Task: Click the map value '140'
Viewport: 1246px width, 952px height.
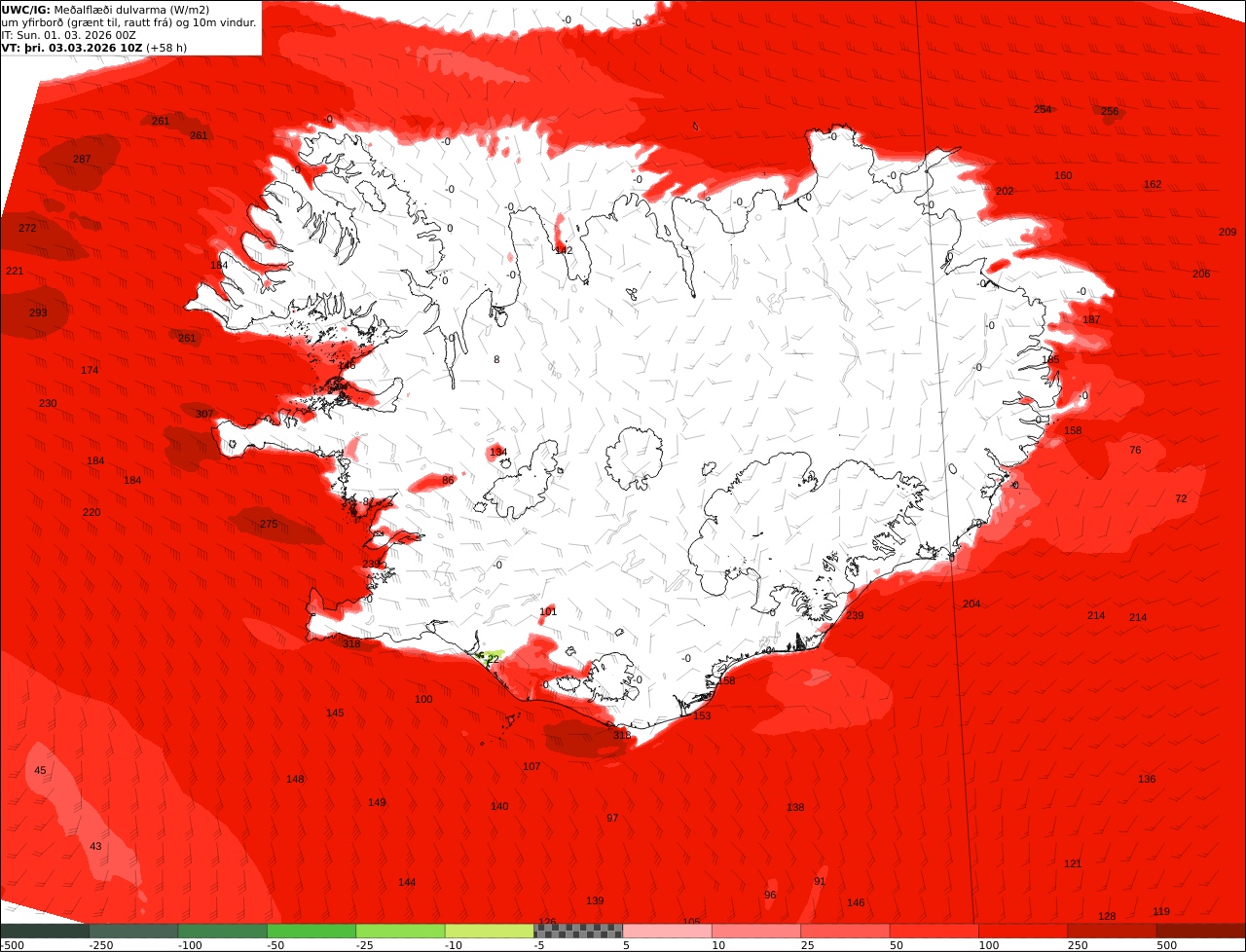Action: [x=499, y=806]
